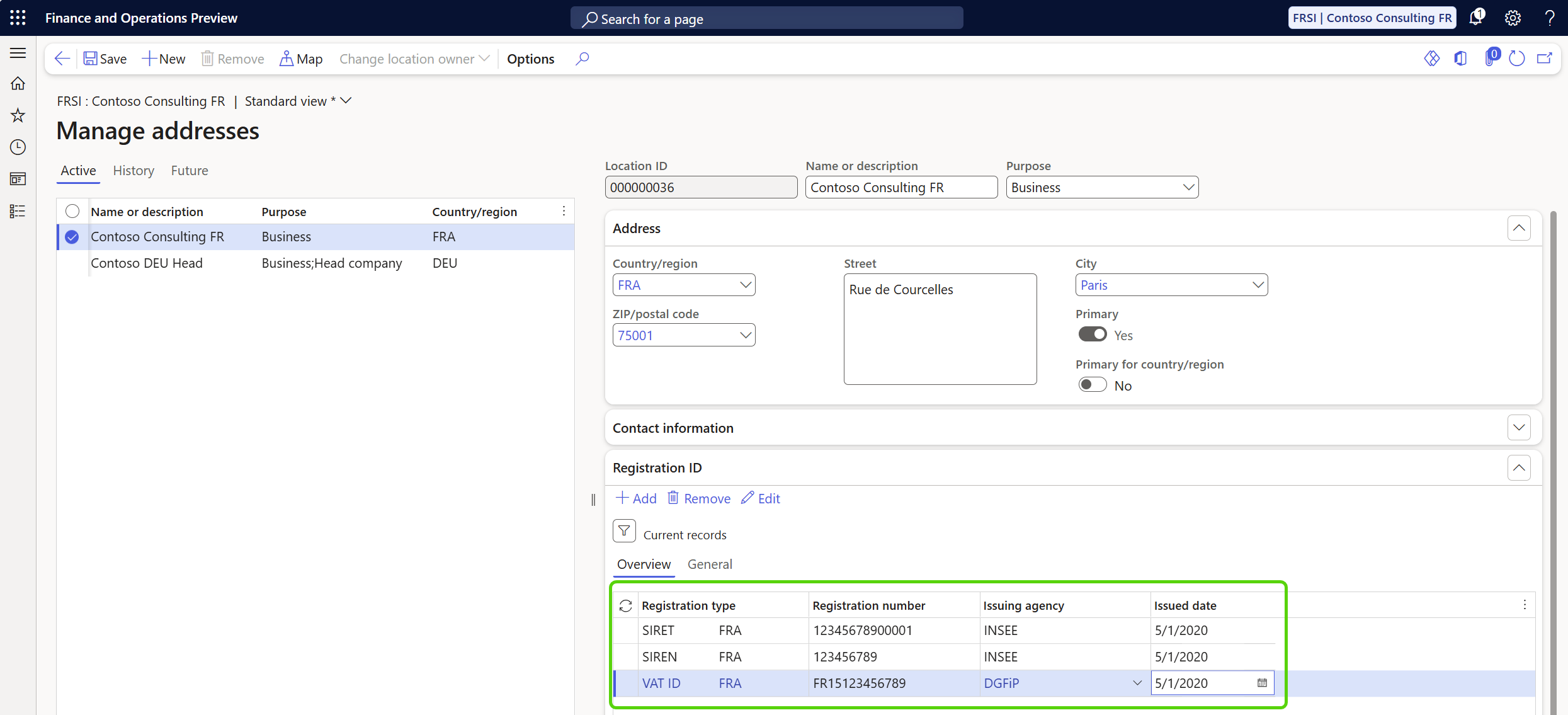Collapse the Address section
The height and width of the screenshot is (715, 1568).
tap(1519, 228)
